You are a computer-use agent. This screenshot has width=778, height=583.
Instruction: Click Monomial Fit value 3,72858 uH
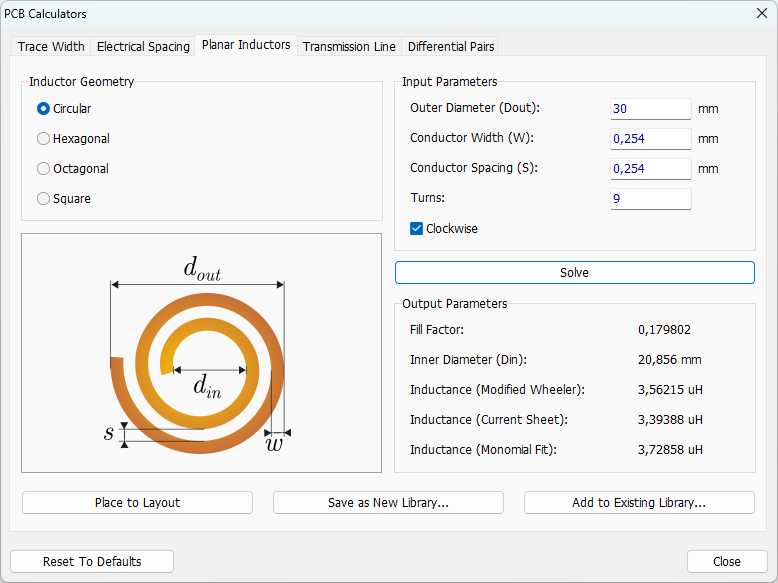(670, 450)
